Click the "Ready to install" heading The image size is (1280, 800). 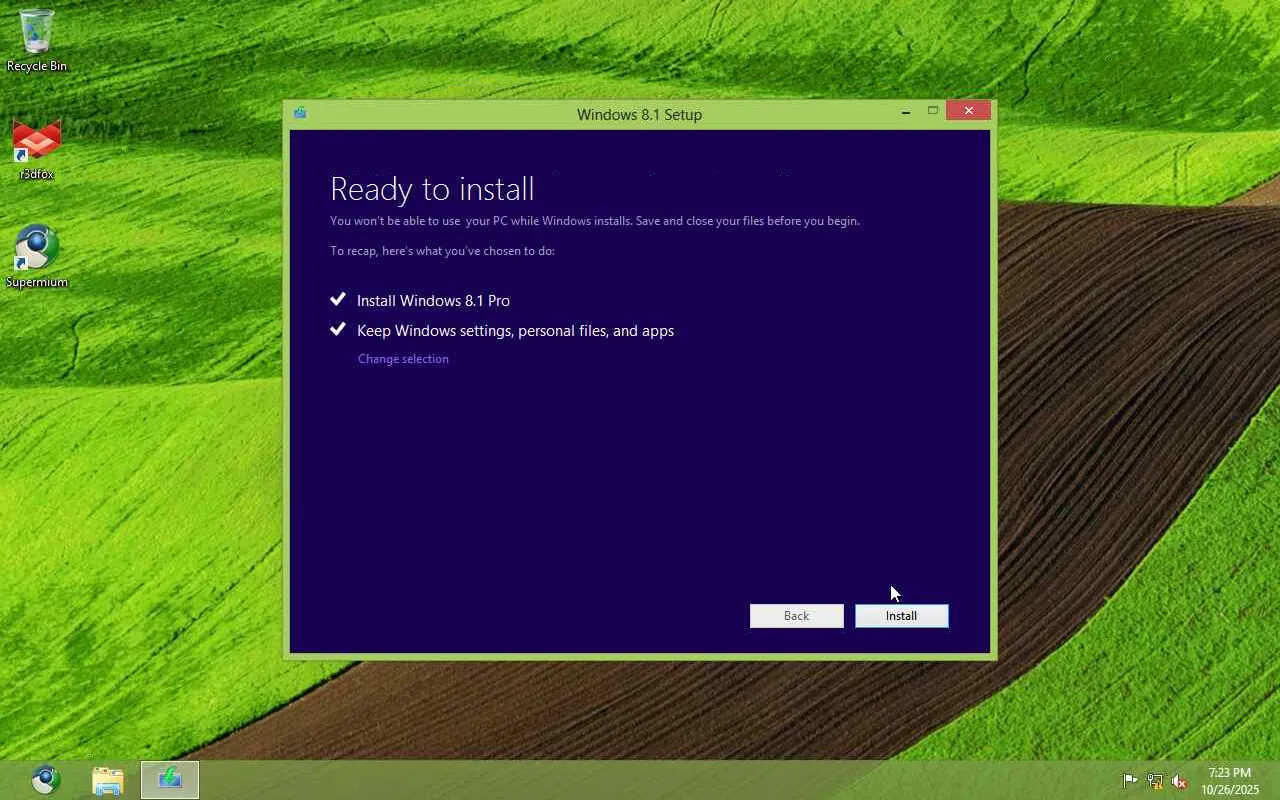tap(432, 189)
